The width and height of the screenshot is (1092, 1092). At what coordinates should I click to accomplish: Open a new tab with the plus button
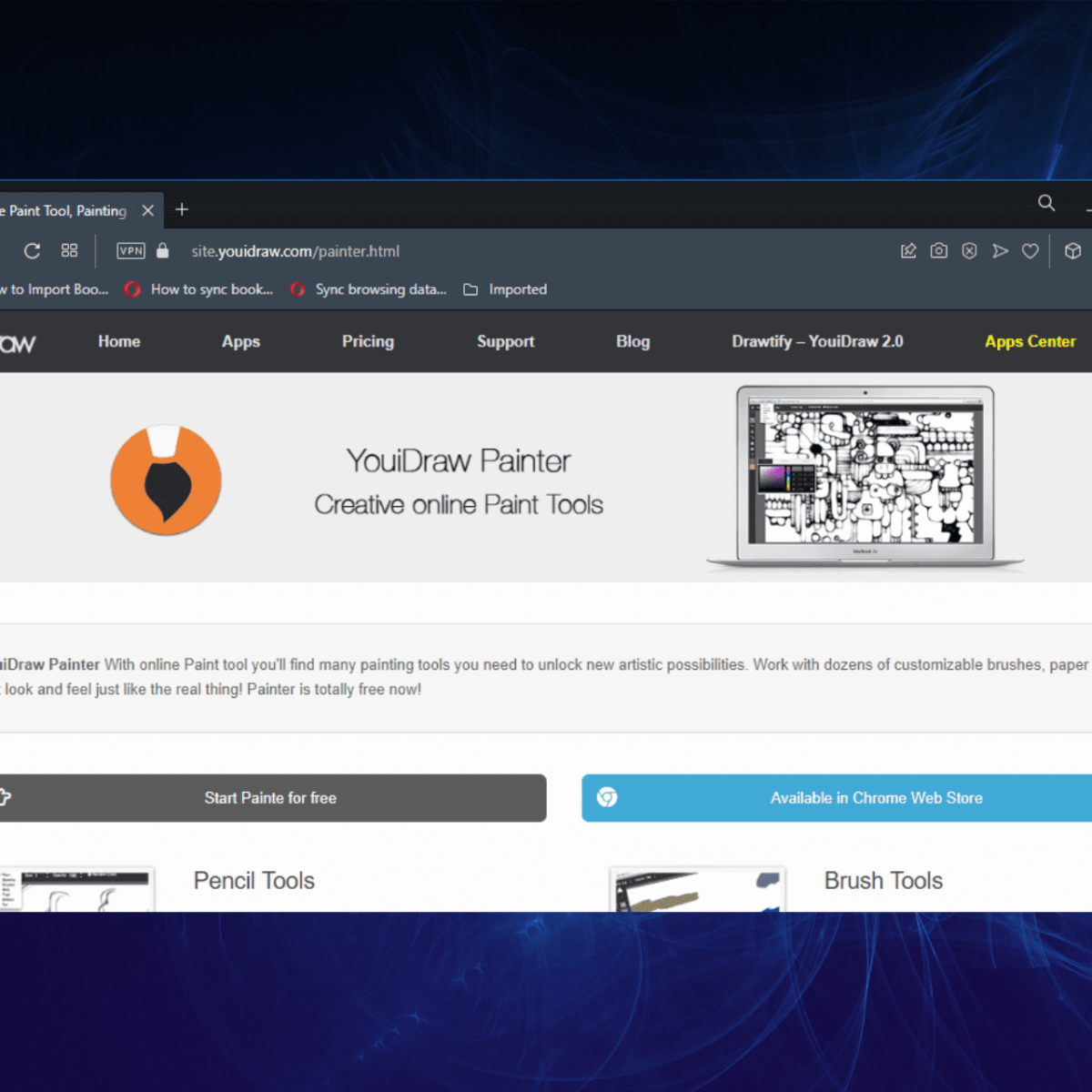point(182,209)
